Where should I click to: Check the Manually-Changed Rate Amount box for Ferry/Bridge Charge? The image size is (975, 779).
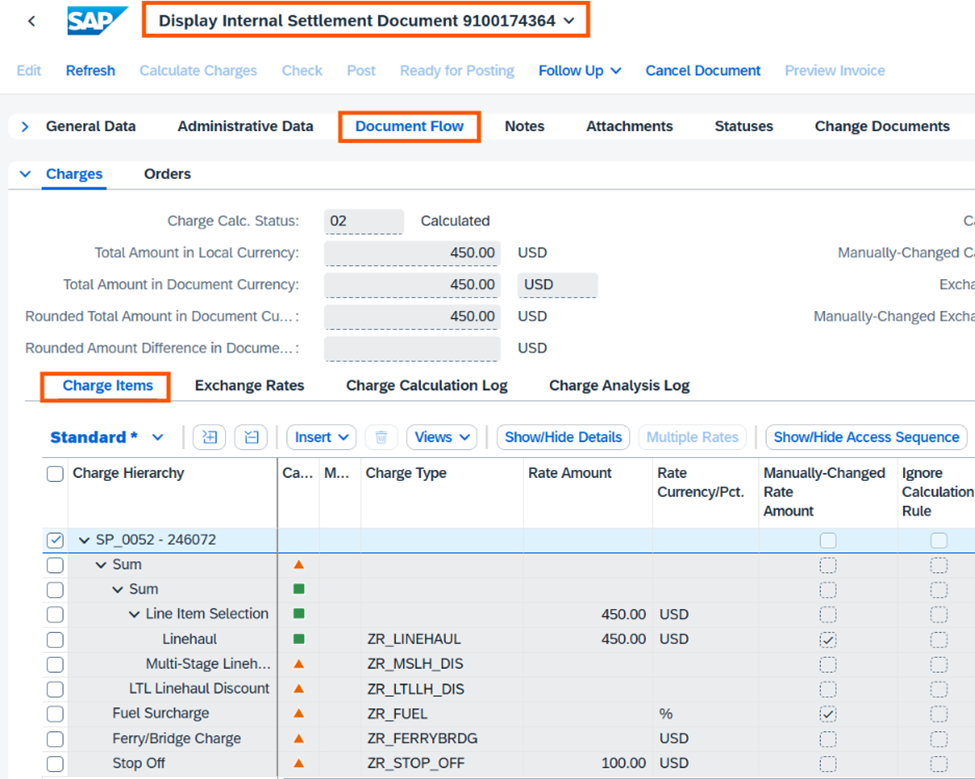(x=827, y=739)
